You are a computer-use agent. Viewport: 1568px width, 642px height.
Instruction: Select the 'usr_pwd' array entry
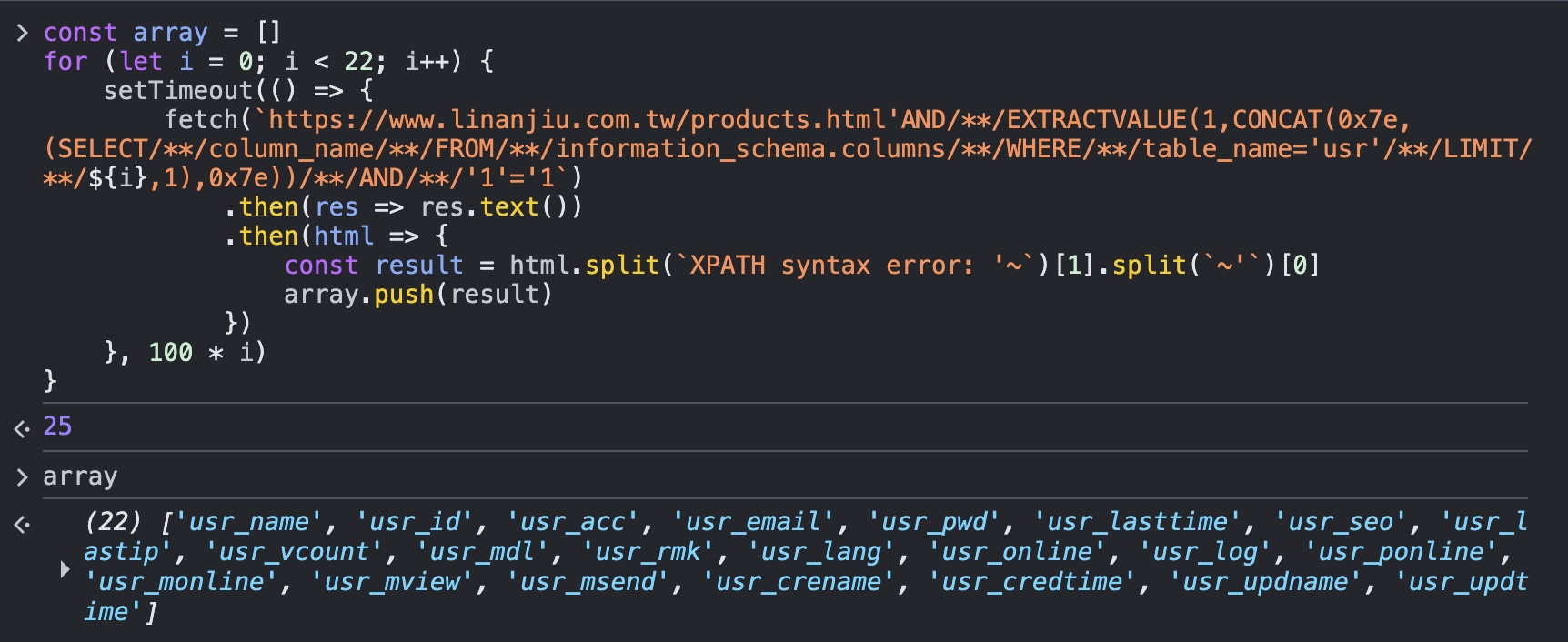(934, 522)
